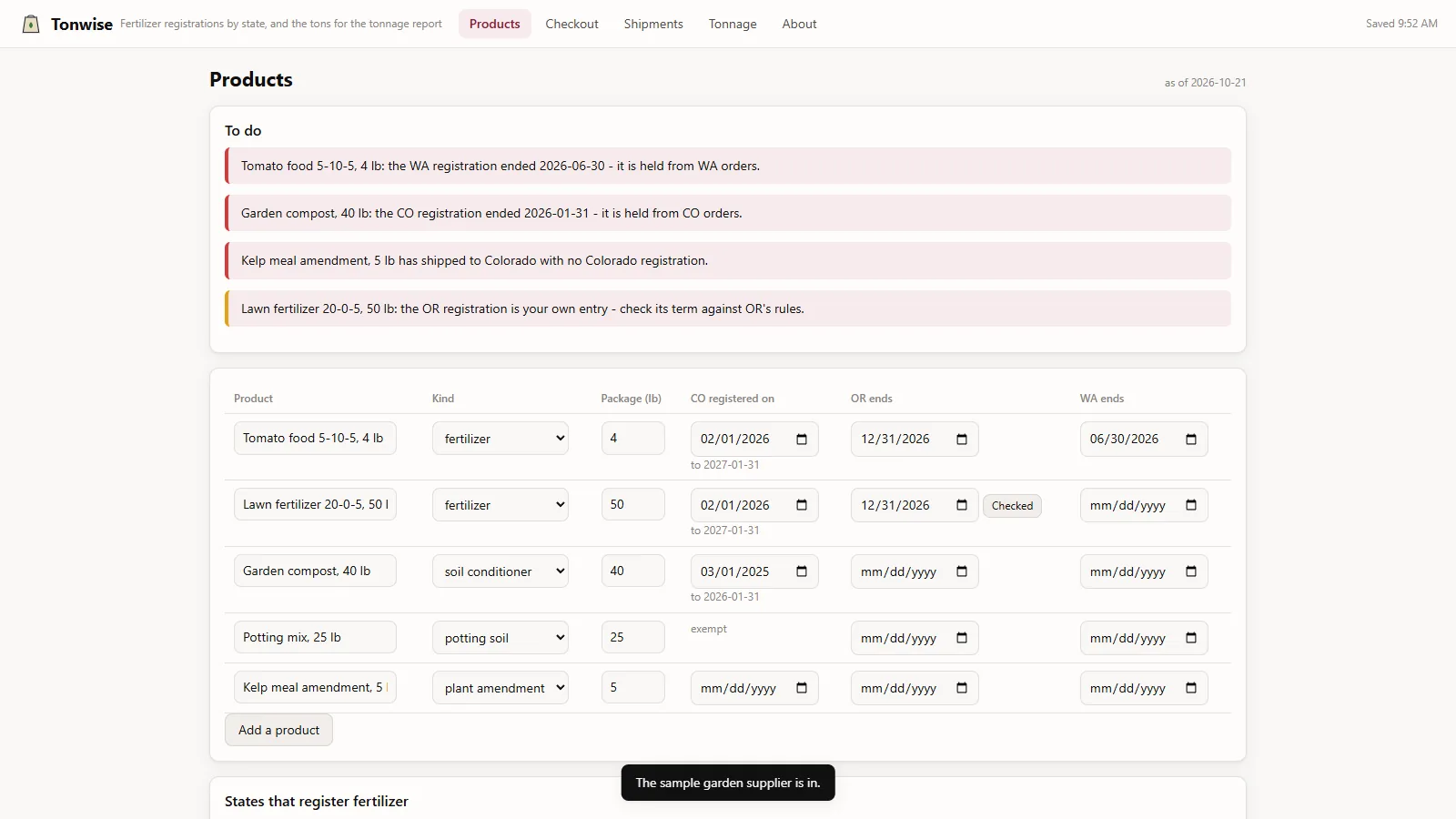Click the Add a product button
The image size is (1456, 819).
(278, 730)
